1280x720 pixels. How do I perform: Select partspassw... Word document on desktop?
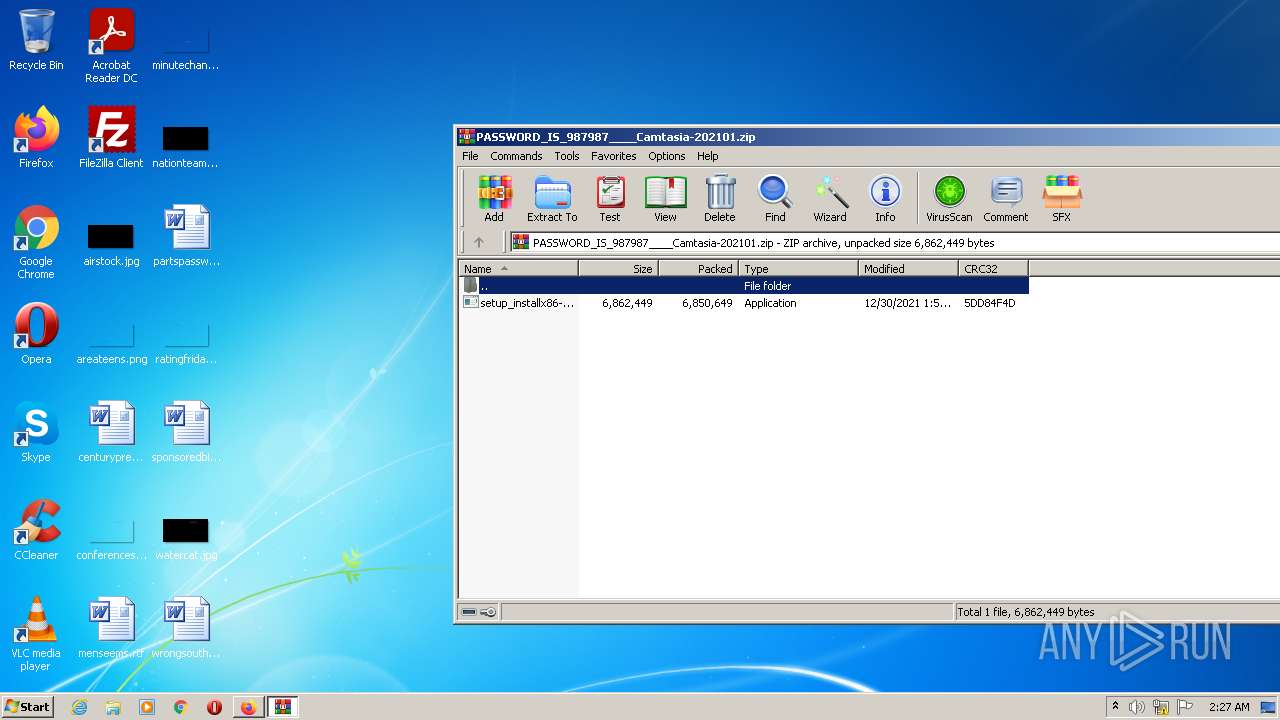(x=186, y=236)
